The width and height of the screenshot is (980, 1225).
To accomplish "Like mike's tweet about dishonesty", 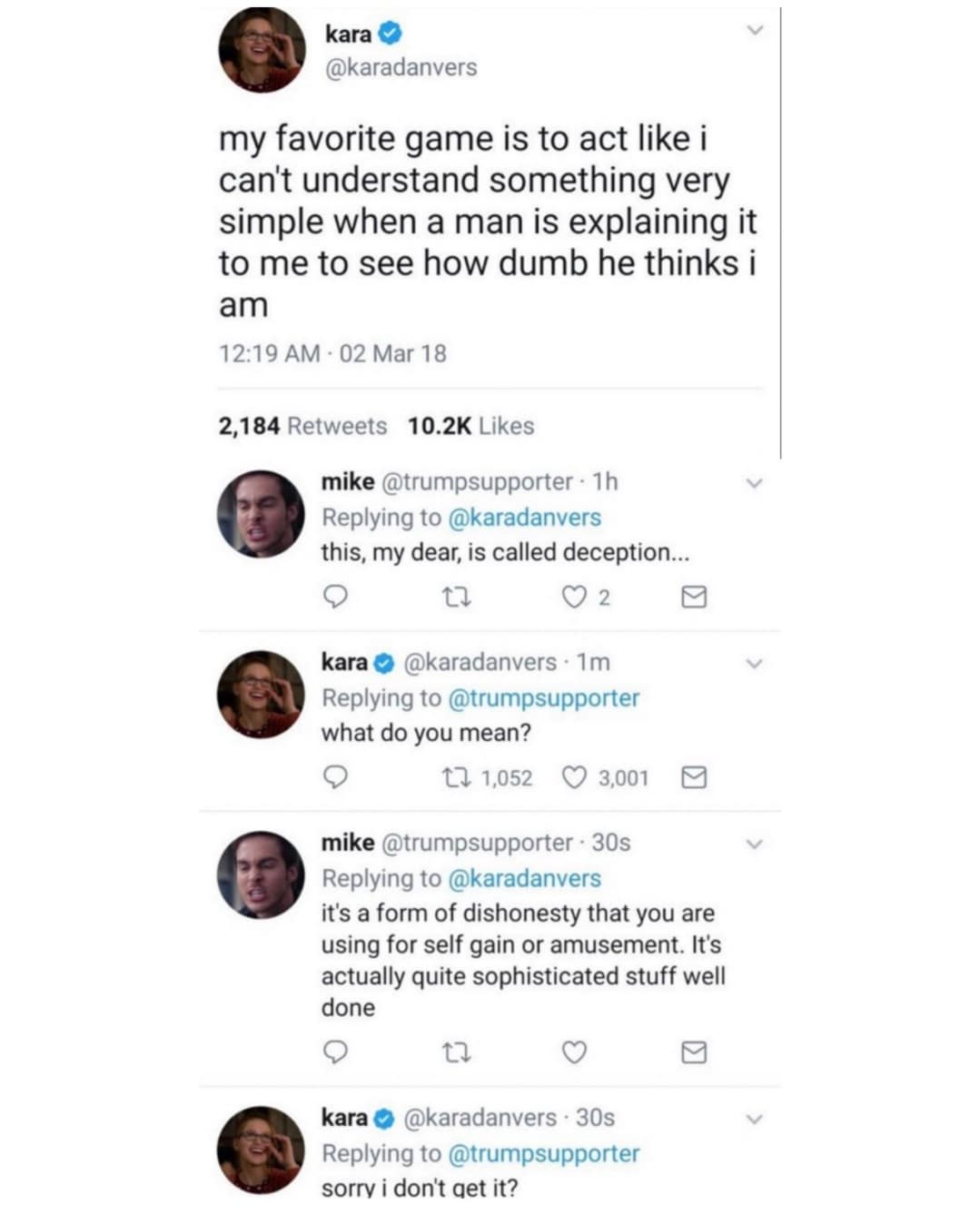I will coord(573,1053).
